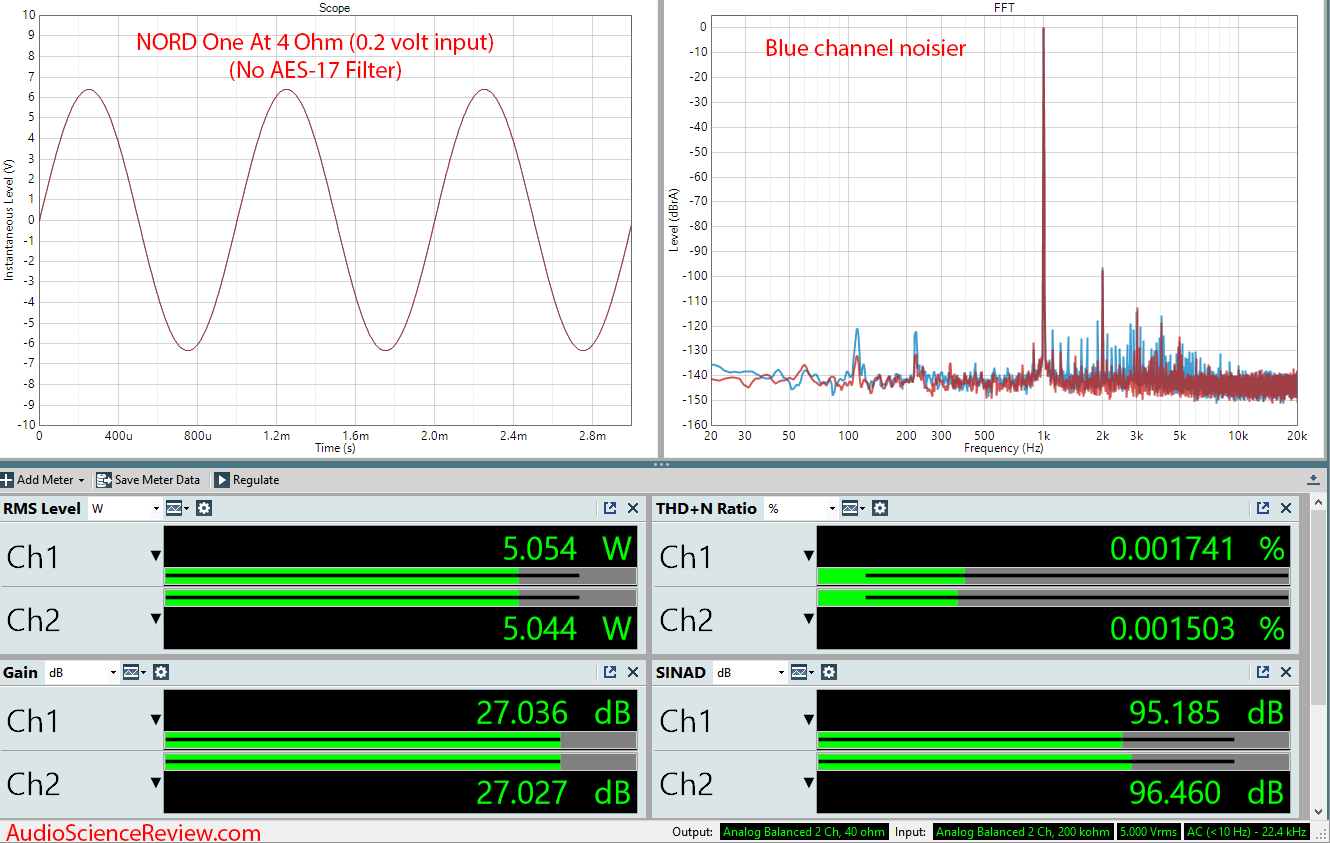Click the Ch2 THD+N Ratio bargraph
This screenshot has width=1330, height=843.
click(x=1053, y=598)
